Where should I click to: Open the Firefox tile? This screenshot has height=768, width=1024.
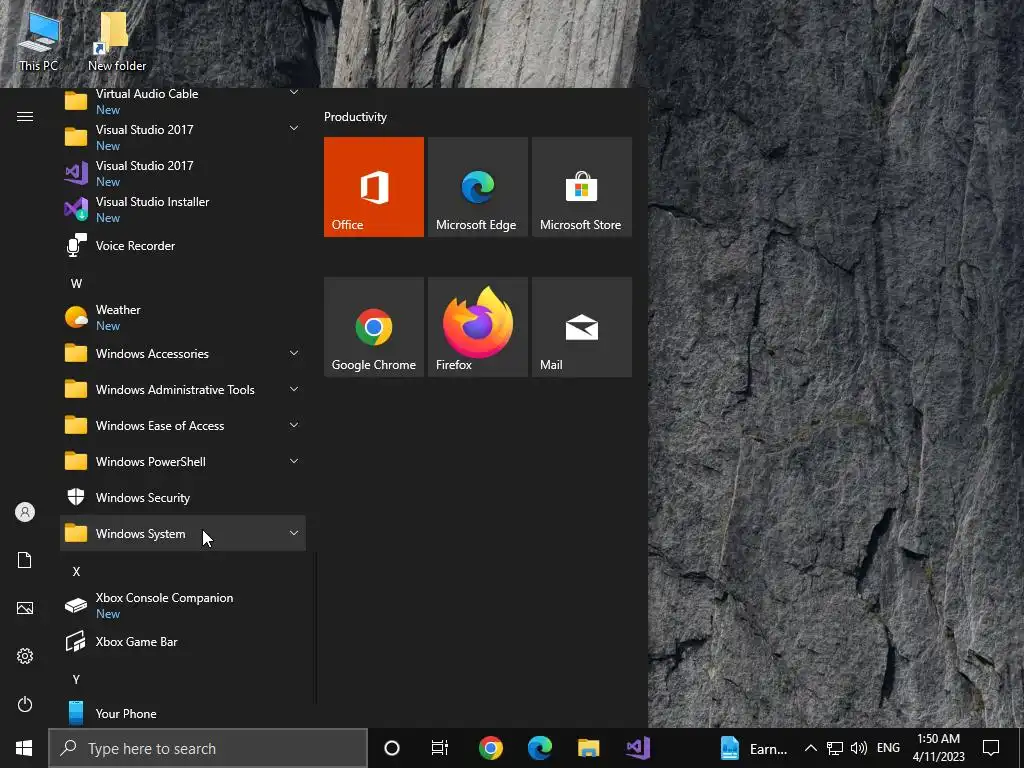(x=477, y=327)
